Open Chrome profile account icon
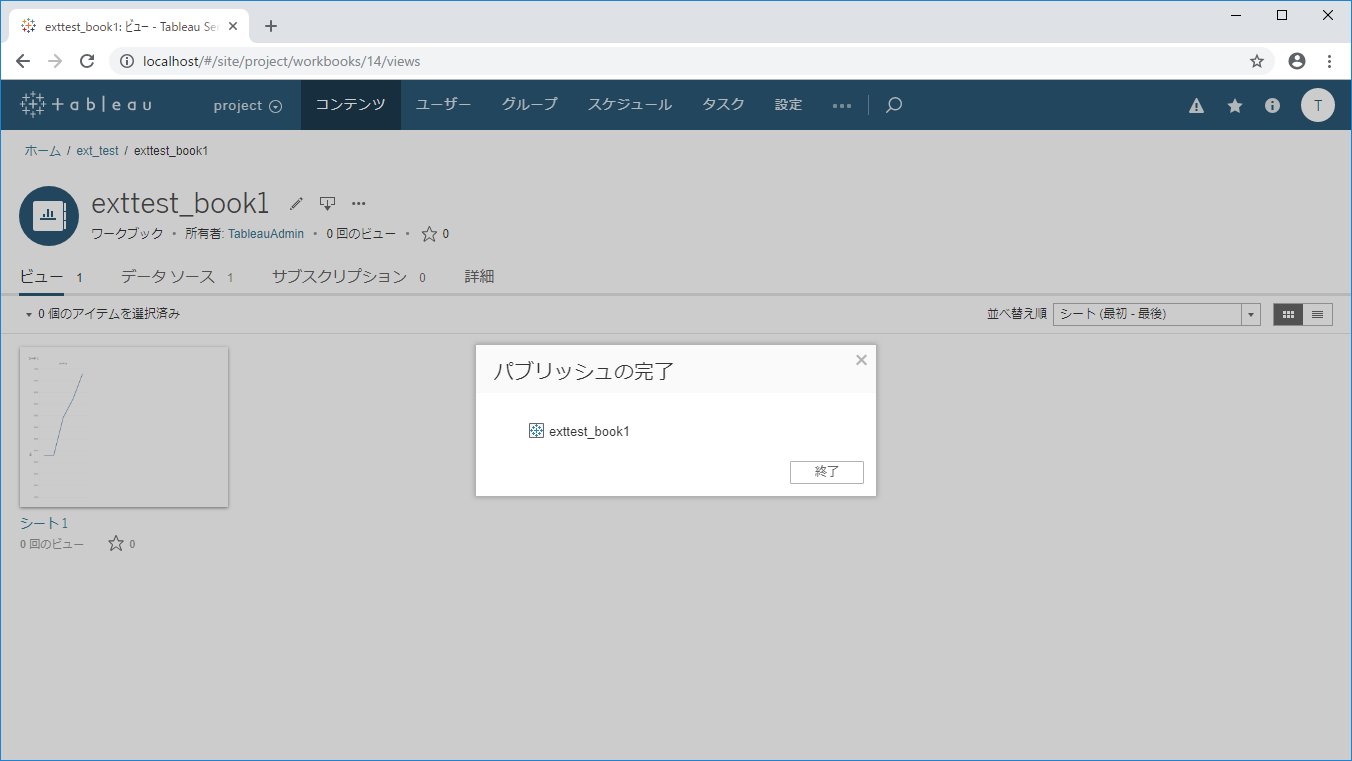The height and width of the screenshot is (761, 1352). click(1297, 61)
